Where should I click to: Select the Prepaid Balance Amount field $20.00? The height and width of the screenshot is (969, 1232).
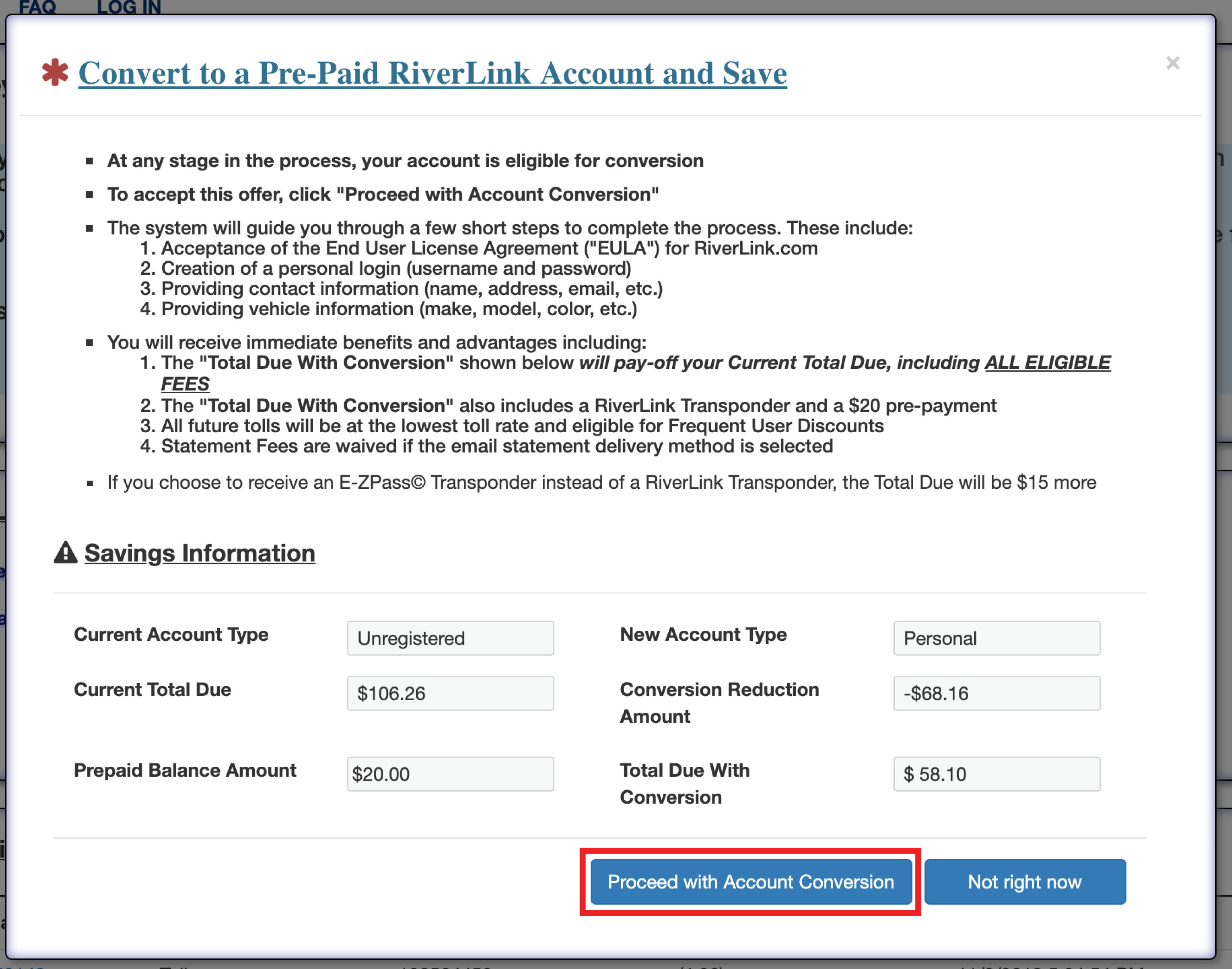[x=450, y=774]
